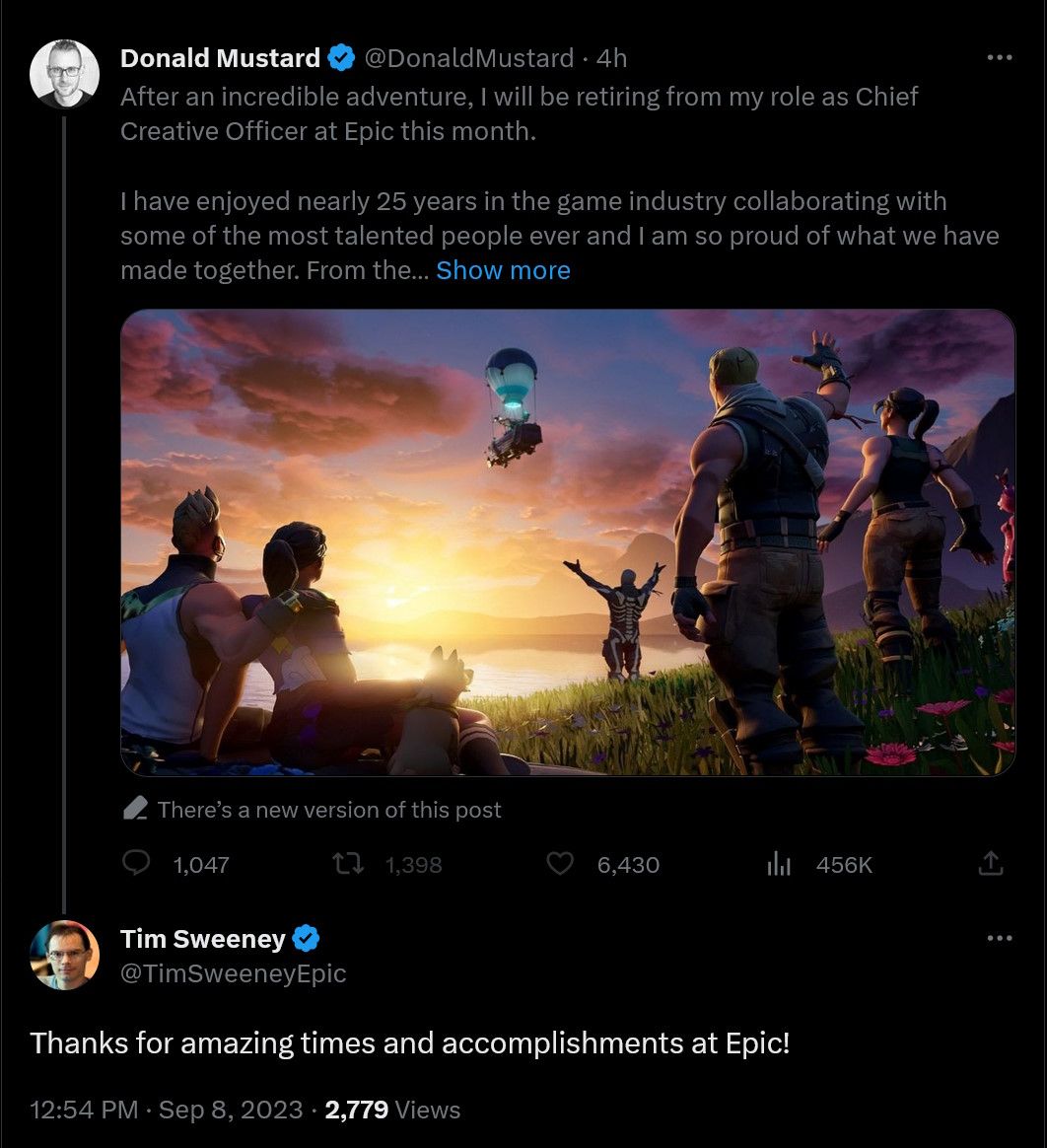Like Donald Mustard's retirement post
This screenshot has width=1047, height=1148.
[x=560, y=864]
